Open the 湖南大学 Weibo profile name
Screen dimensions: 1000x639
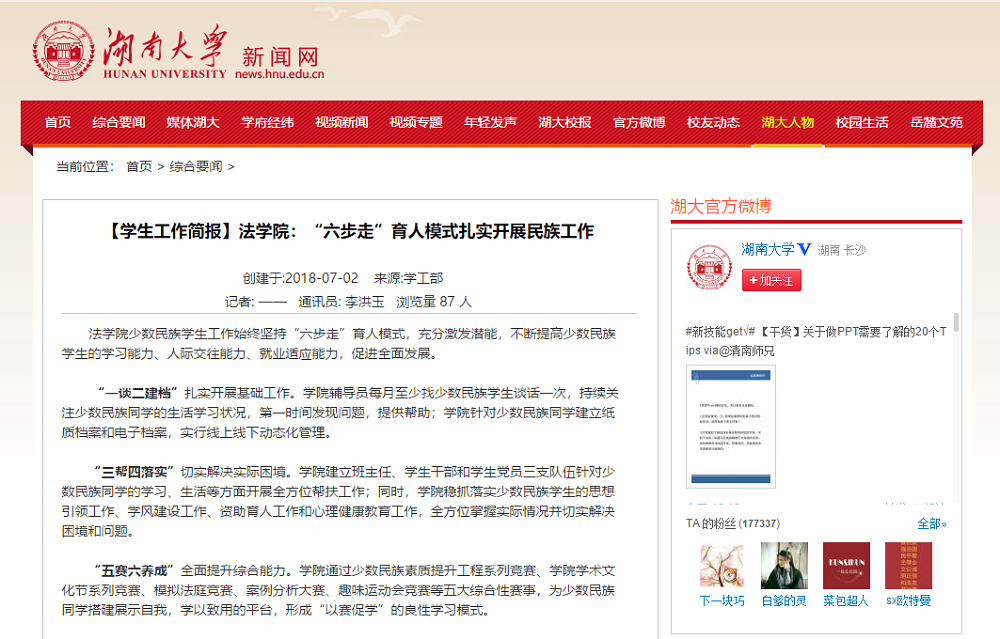(x=767, y=250)
